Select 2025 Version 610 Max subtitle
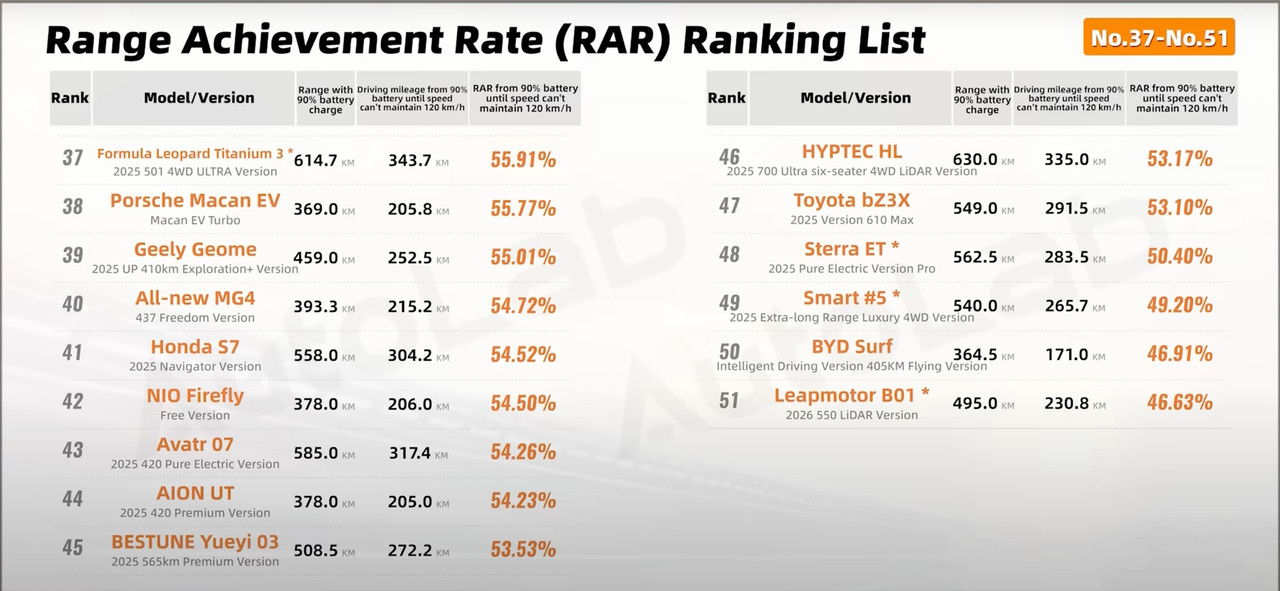Screen dimensions: 1280x591 coord(852,220)
